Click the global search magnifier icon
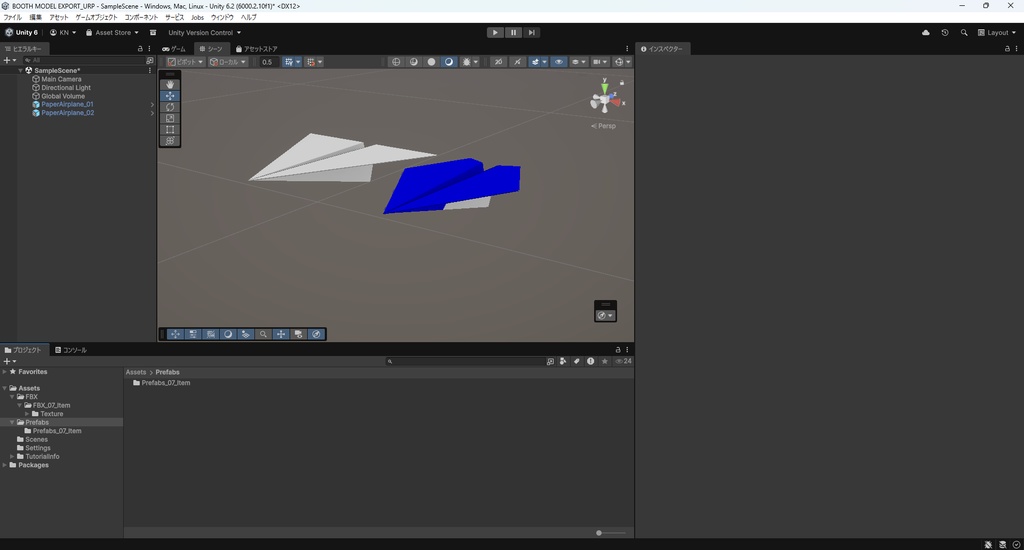Image resolution: width=1024 pixels, height=550 pixels. 964,33
